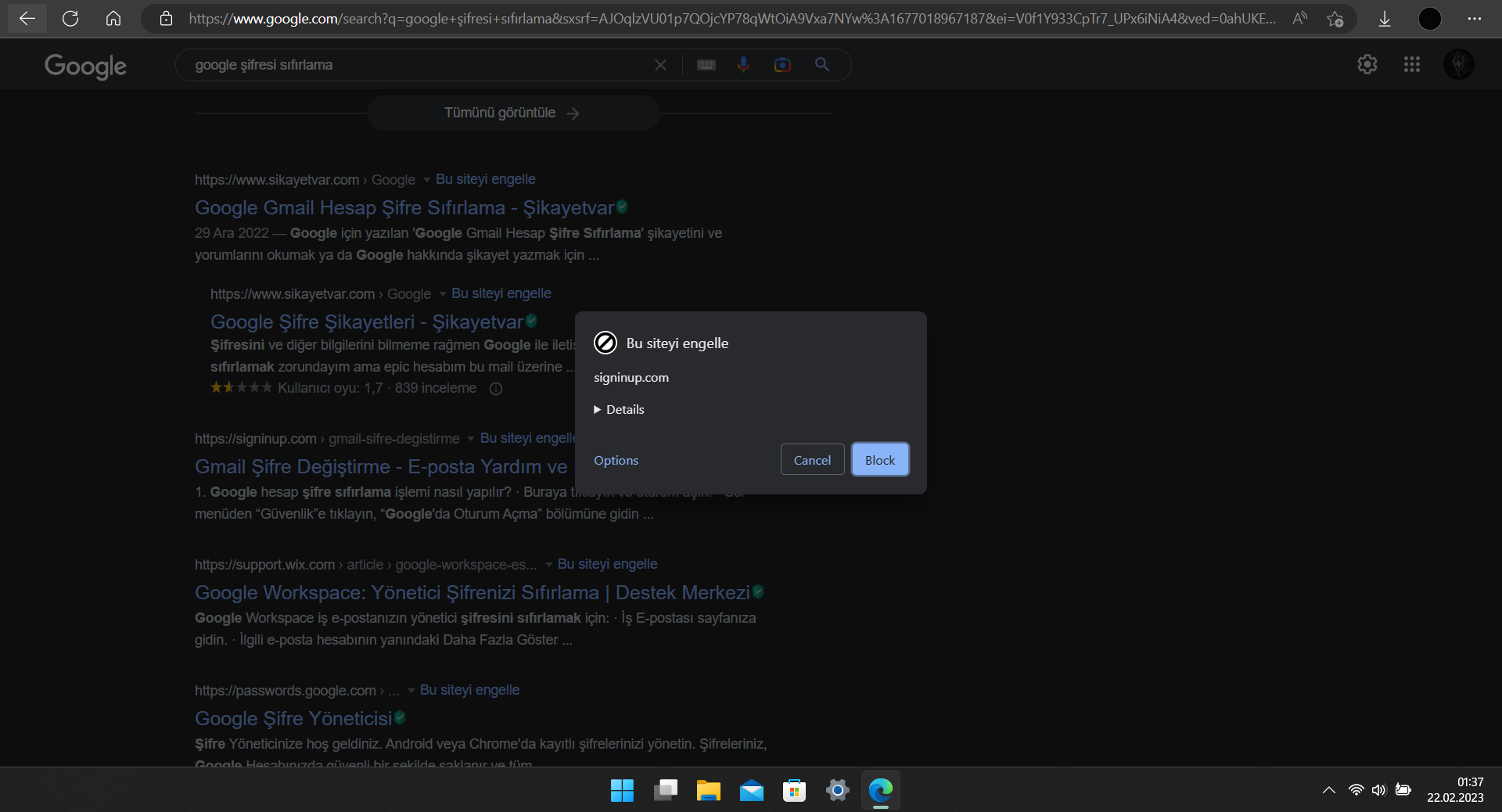This screenshot has height=812, width=1502.
Task: Open the dropdown arrow beside the support.wix.com result
Action: [x=549, y=565]
